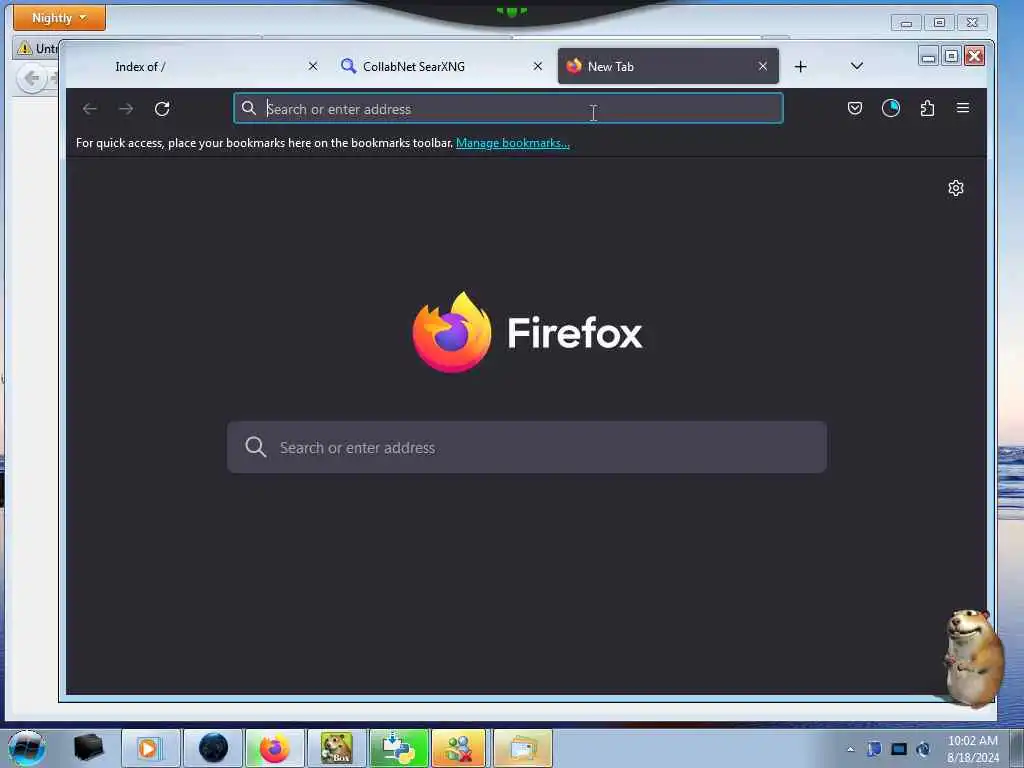The image size is (1024, 768).
Task: Open the circular profile toolbar icon
Action: (x=890, y=108)
